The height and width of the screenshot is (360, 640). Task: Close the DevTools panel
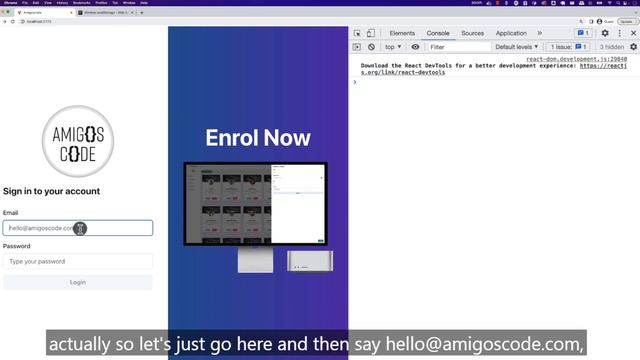633,33
